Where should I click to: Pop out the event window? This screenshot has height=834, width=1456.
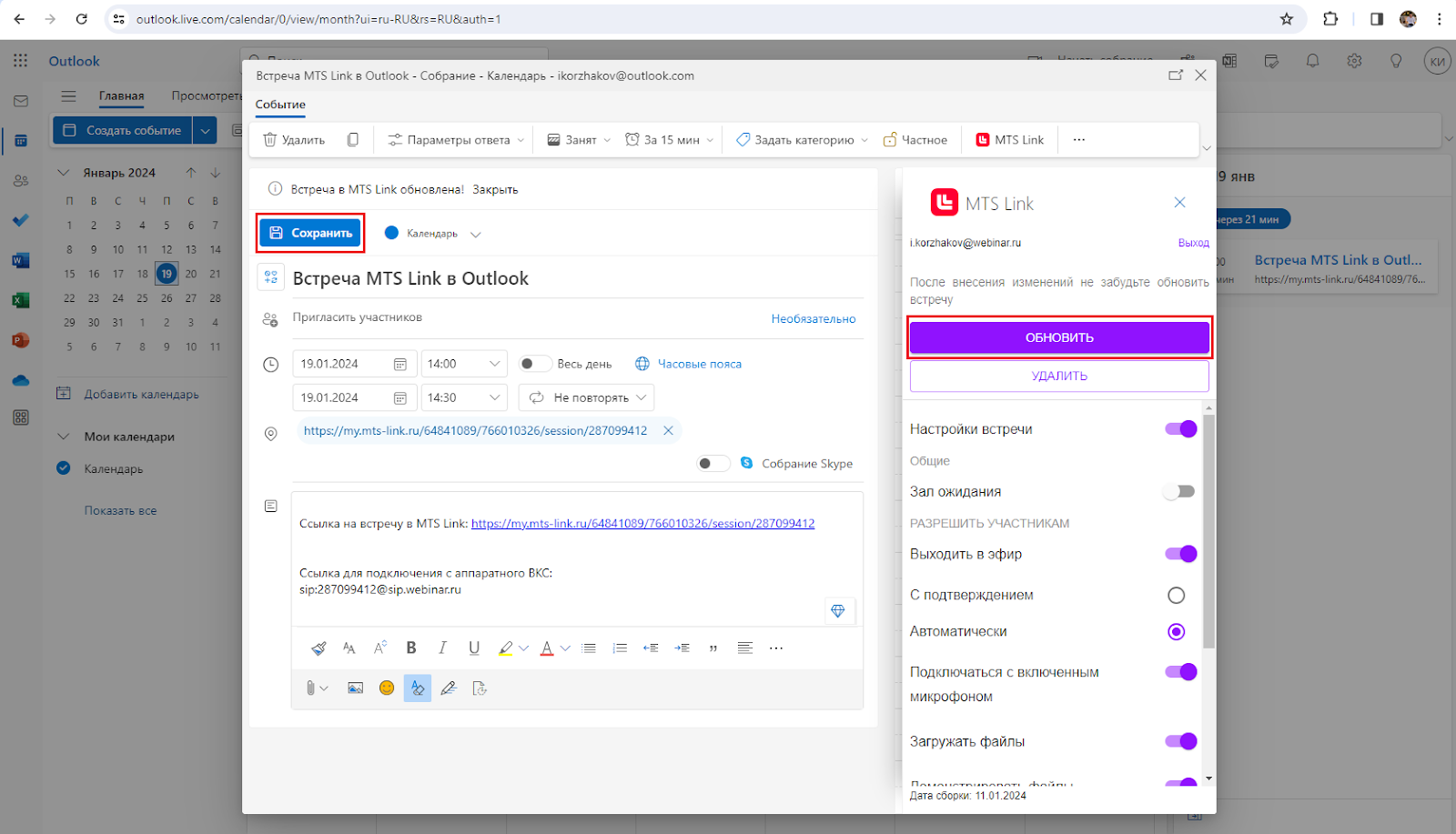click(x=1176, y=75)
